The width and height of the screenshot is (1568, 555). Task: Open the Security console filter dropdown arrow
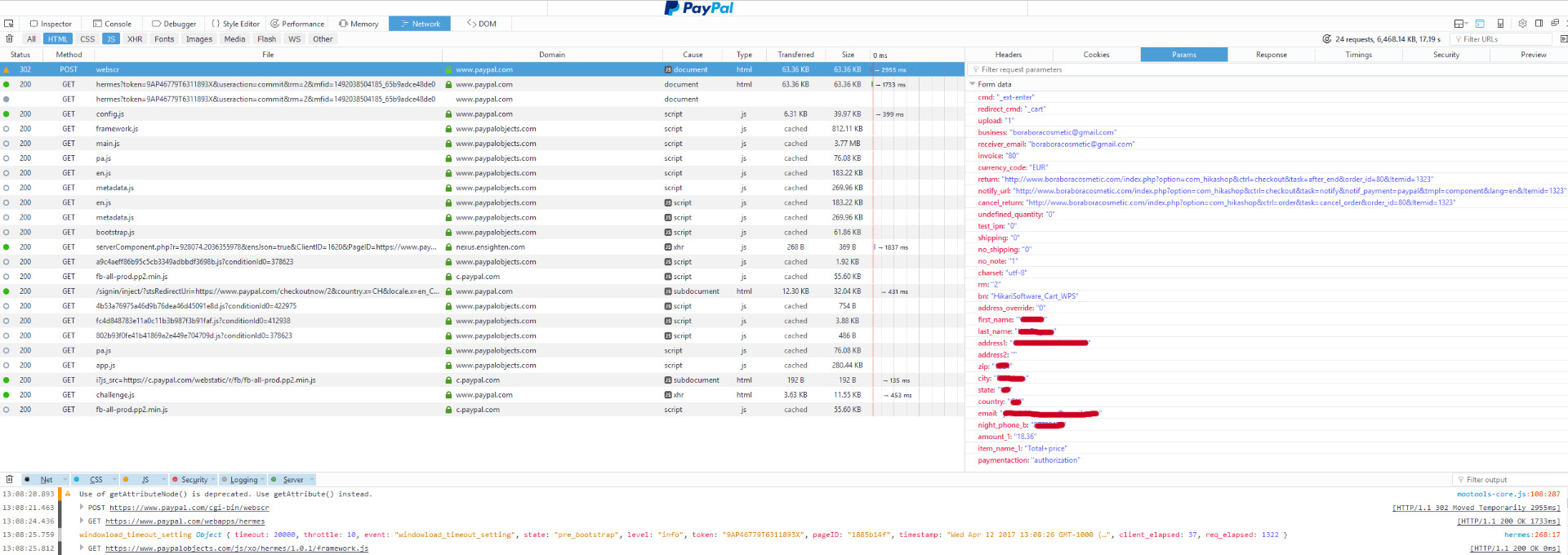pyautogui.click(x=214, y=480)
